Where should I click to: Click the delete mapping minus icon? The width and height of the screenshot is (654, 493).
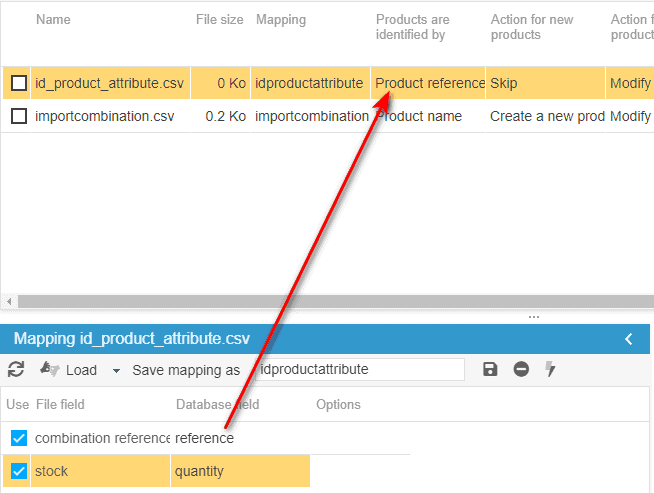(521, 369)
